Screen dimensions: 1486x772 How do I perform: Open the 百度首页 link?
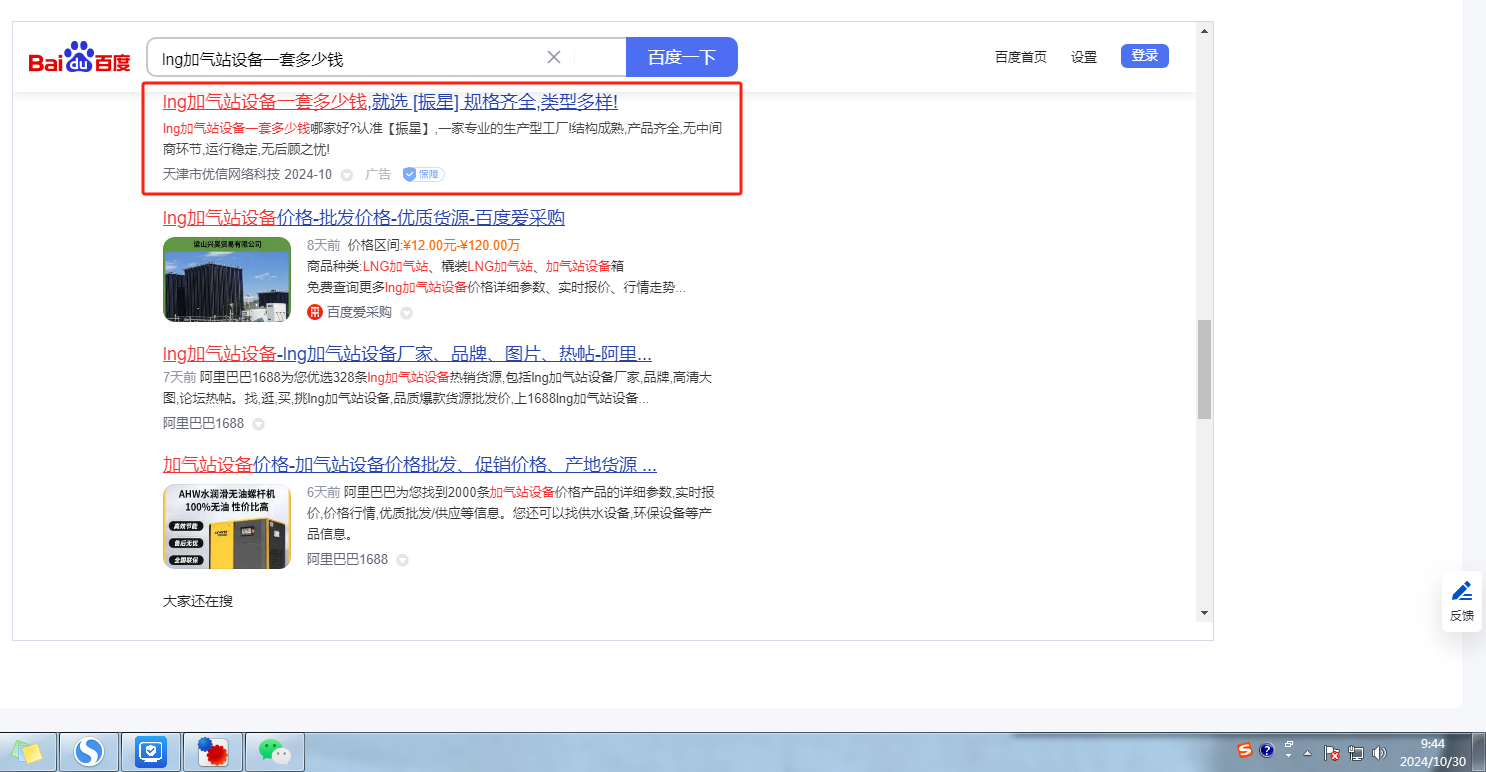(1021, 57)
